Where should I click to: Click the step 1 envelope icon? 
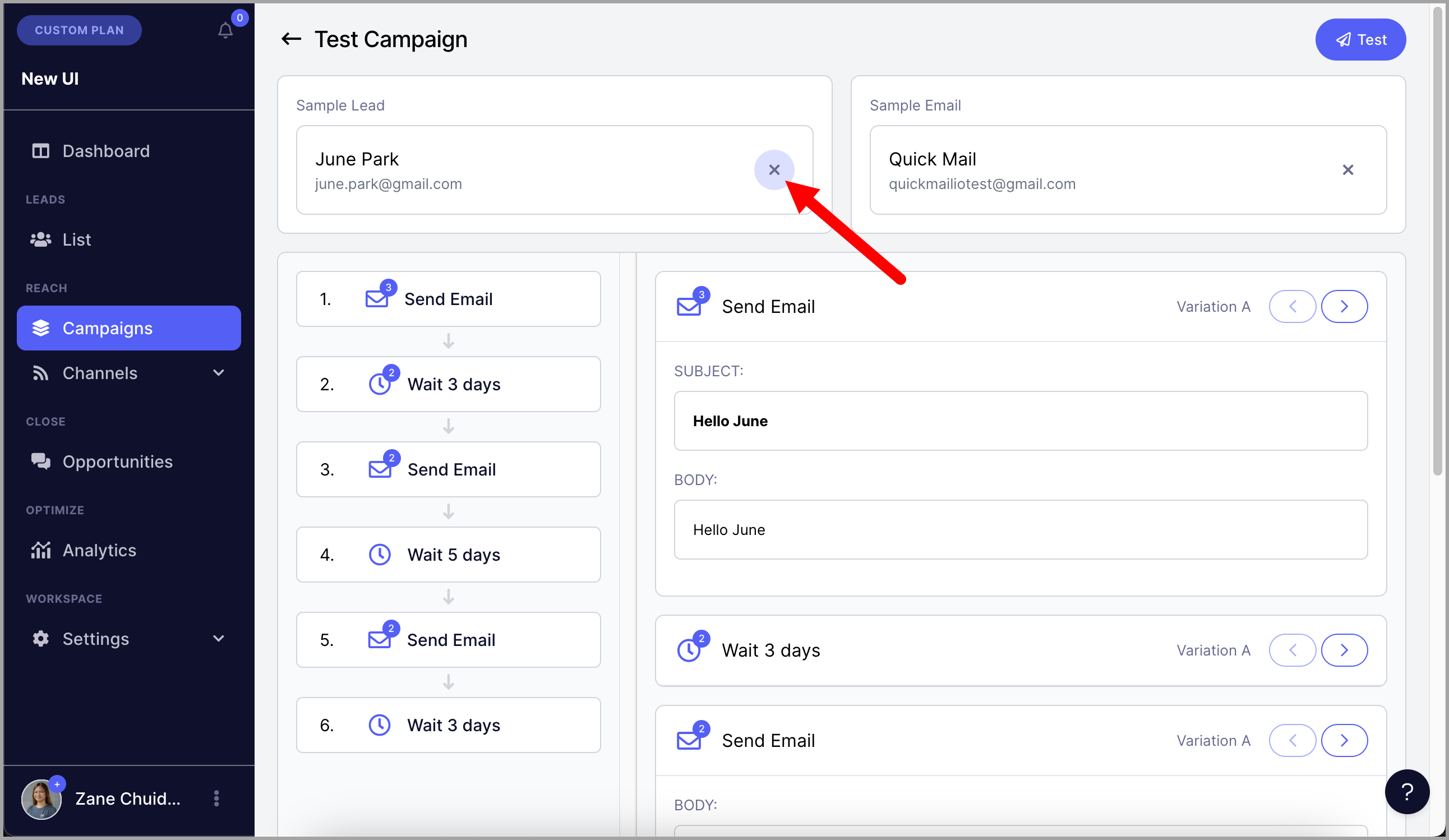point(377,299)
